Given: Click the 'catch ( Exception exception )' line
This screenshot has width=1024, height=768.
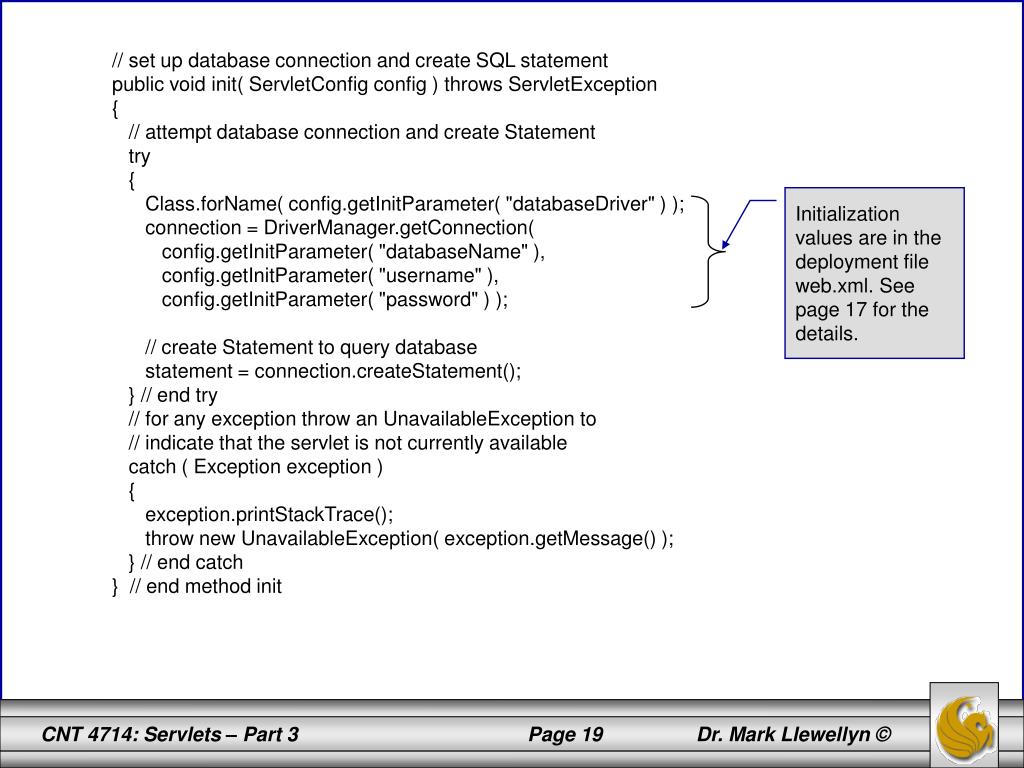Looking at the screenshot, I should (x=255, y=467).
